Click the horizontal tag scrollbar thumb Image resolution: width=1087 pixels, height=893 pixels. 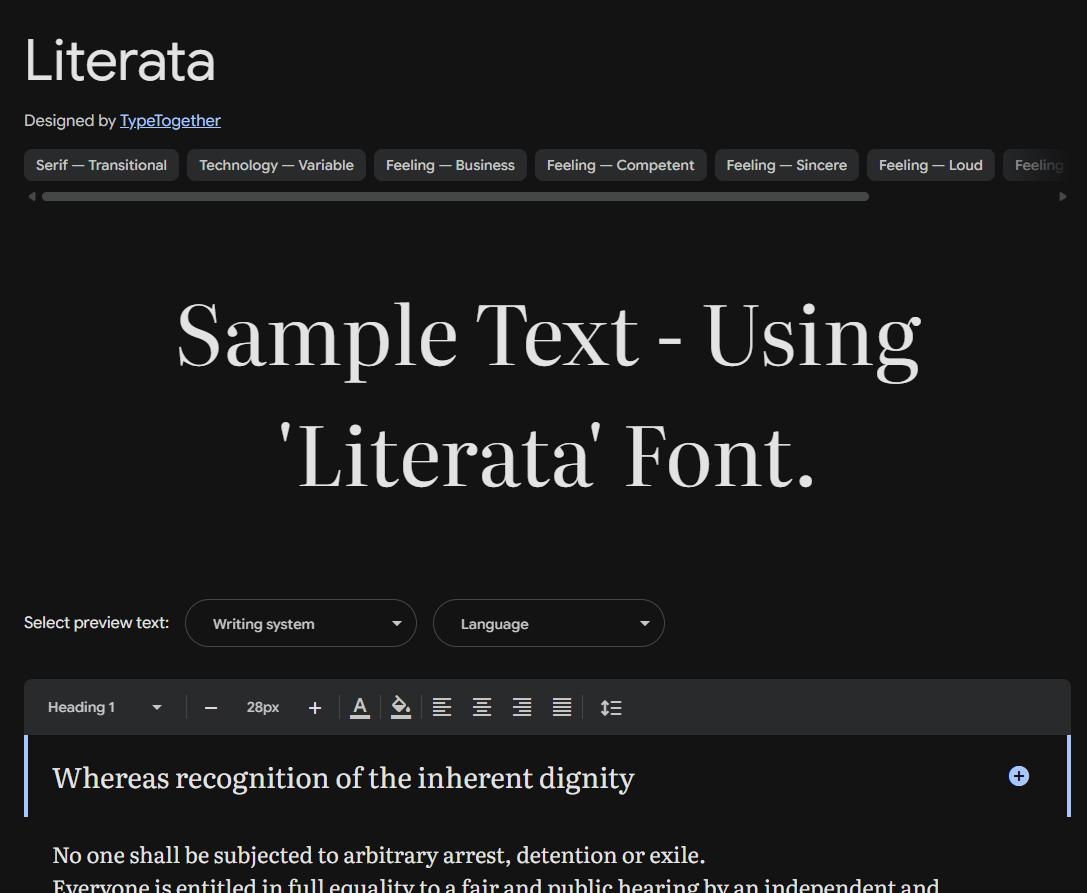click(x=455, y=197)
